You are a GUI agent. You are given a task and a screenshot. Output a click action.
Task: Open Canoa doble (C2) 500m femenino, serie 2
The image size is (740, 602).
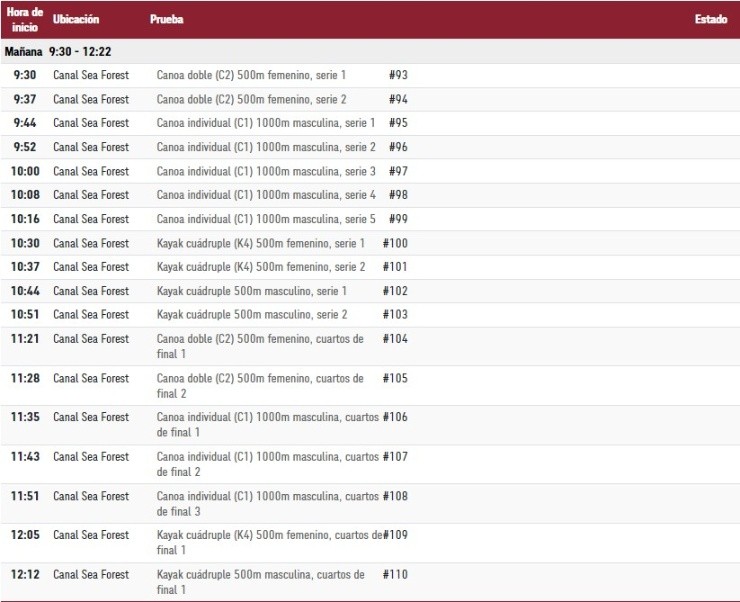(x=251, y=99)
